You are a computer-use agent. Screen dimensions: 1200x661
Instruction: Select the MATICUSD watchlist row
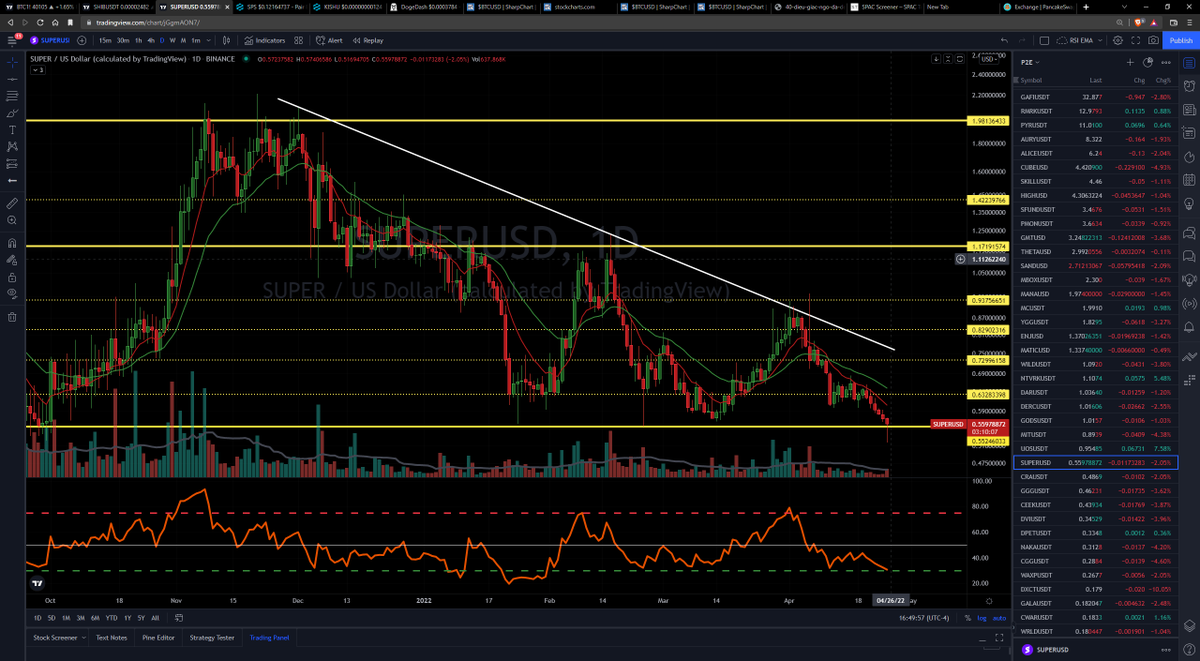1096,350
